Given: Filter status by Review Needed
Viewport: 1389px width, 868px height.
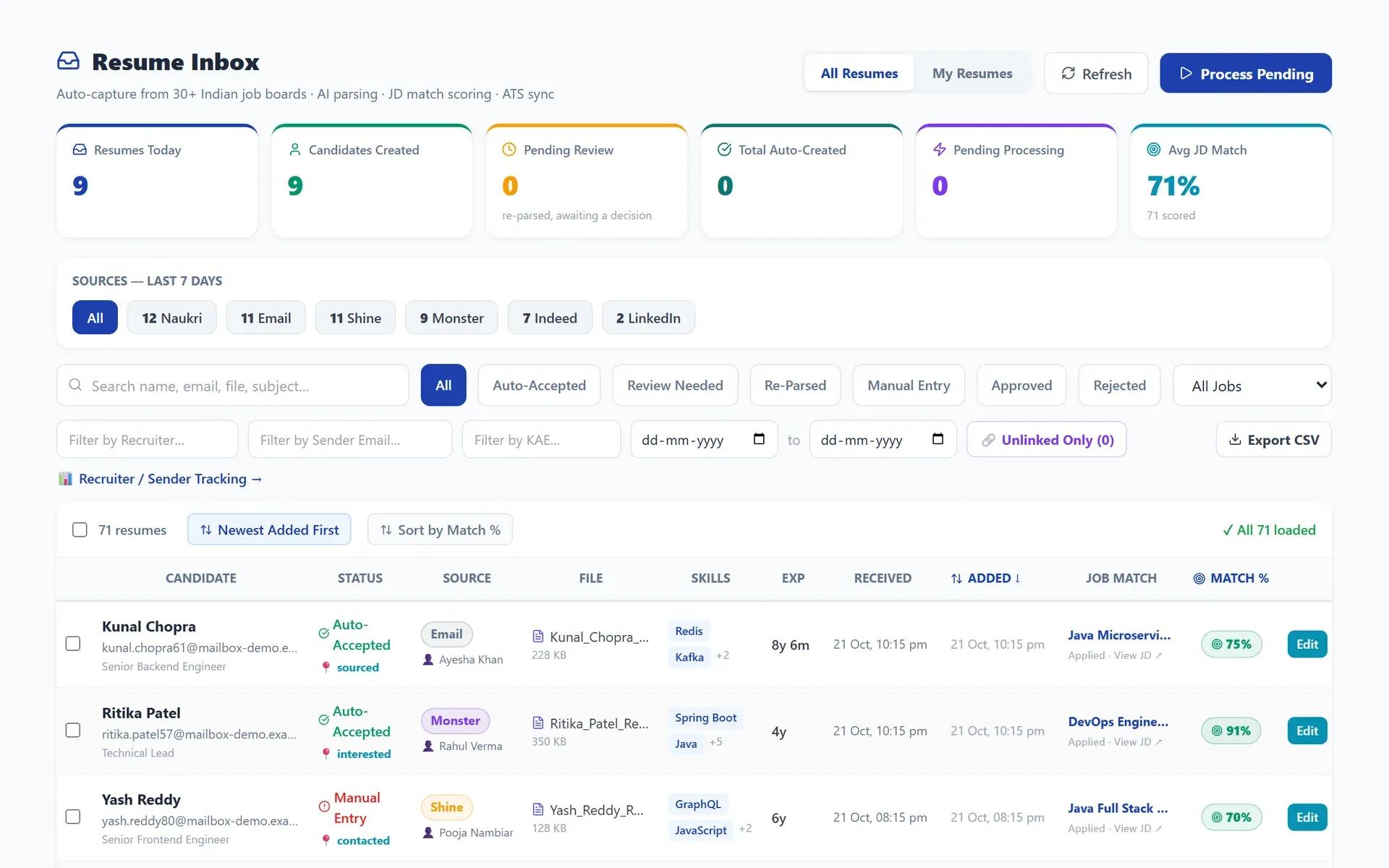Looking at the screenshot, I should coord(675,386).
